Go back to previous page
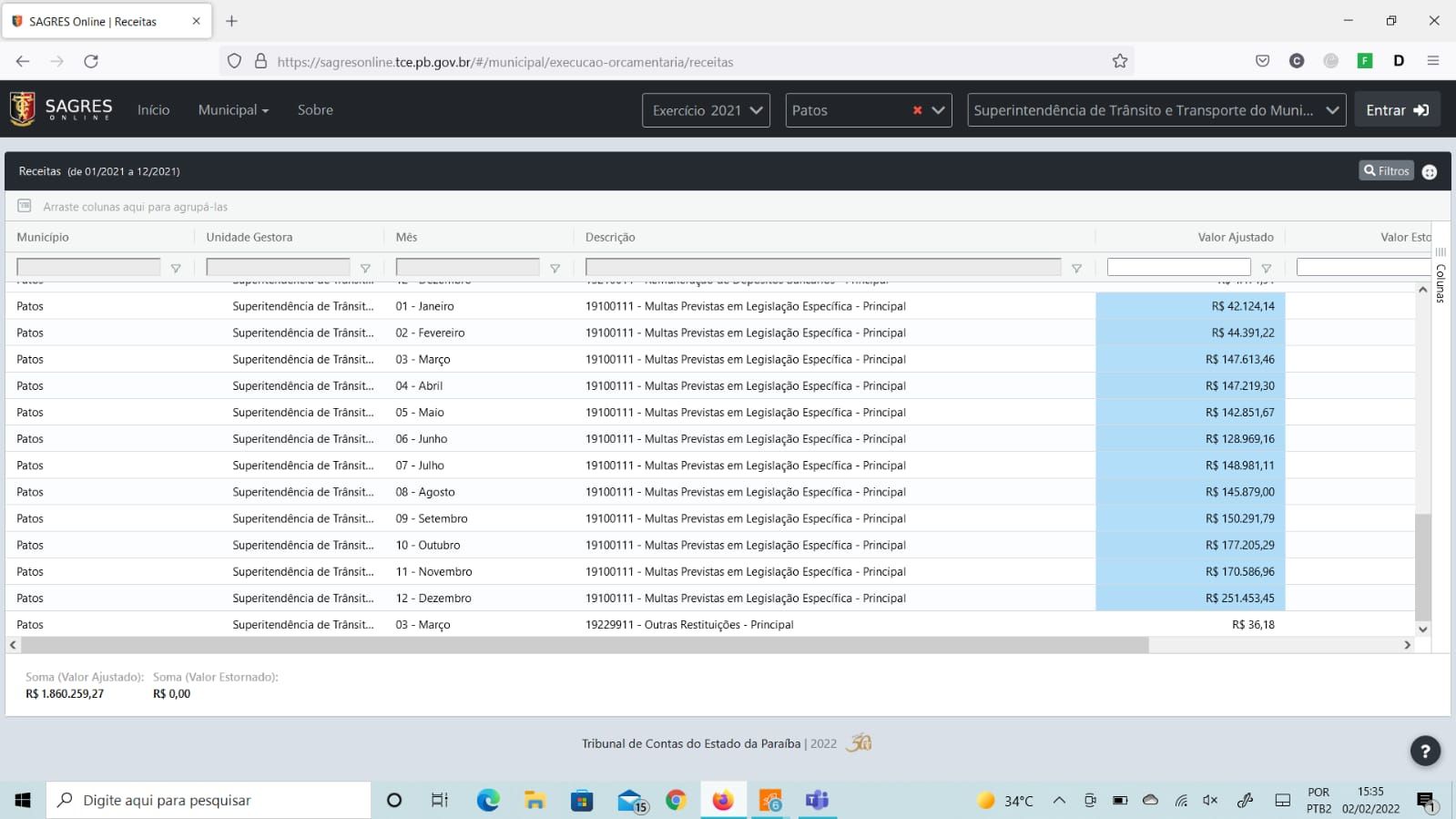Screen dimensions: 1456x819 23,61
